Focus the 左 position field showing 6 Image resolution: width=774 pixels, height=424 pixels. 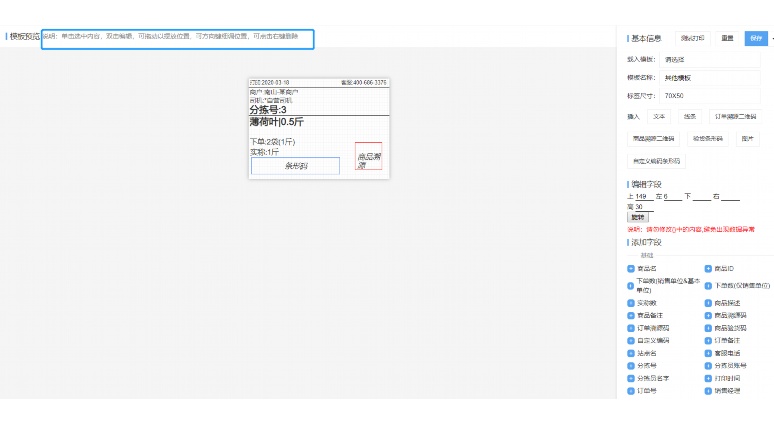pos(672,196)
